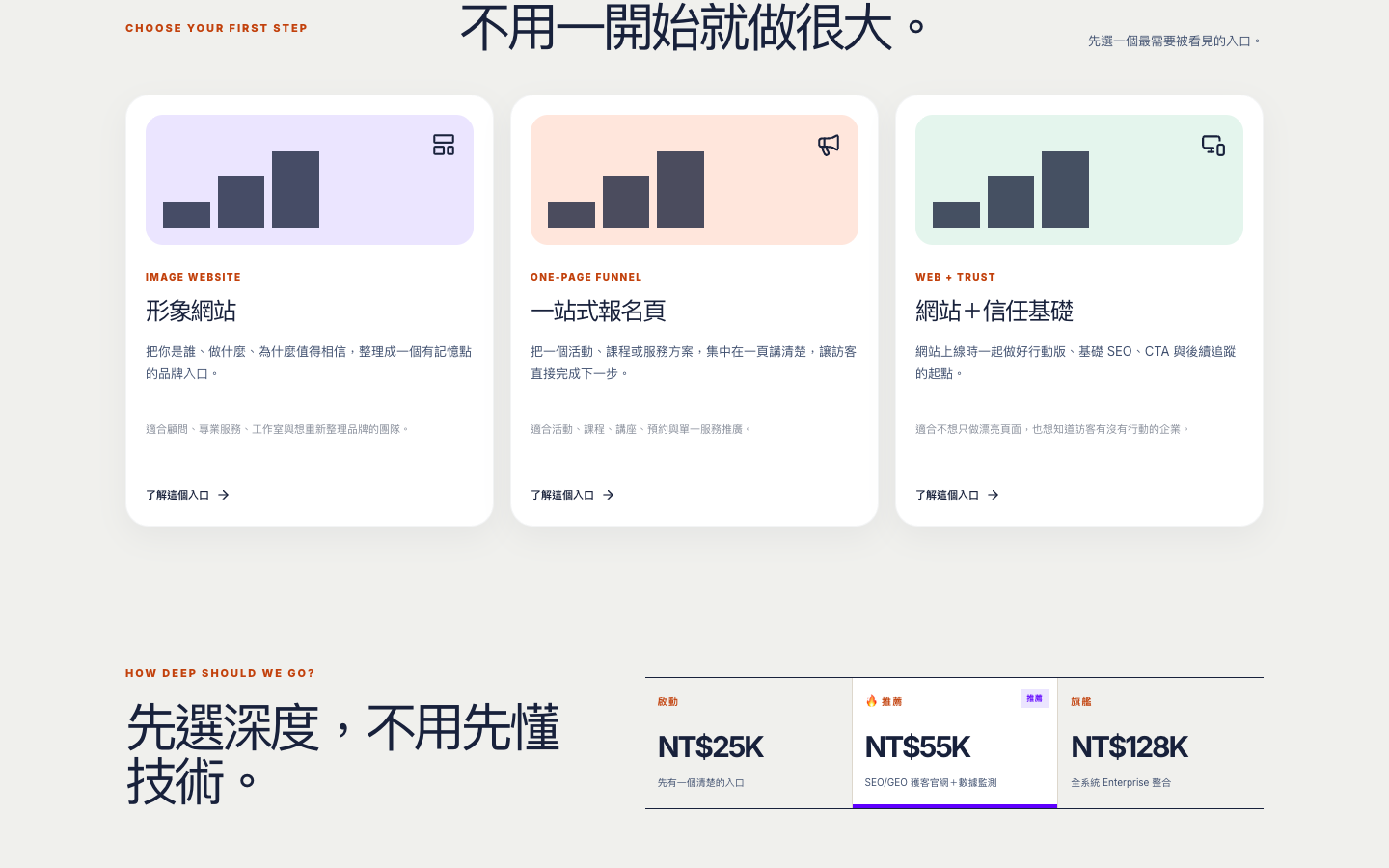Click the IMAGE WEBSITE label
This screenshot has width=1389, height=868.
tap(193, 277)
